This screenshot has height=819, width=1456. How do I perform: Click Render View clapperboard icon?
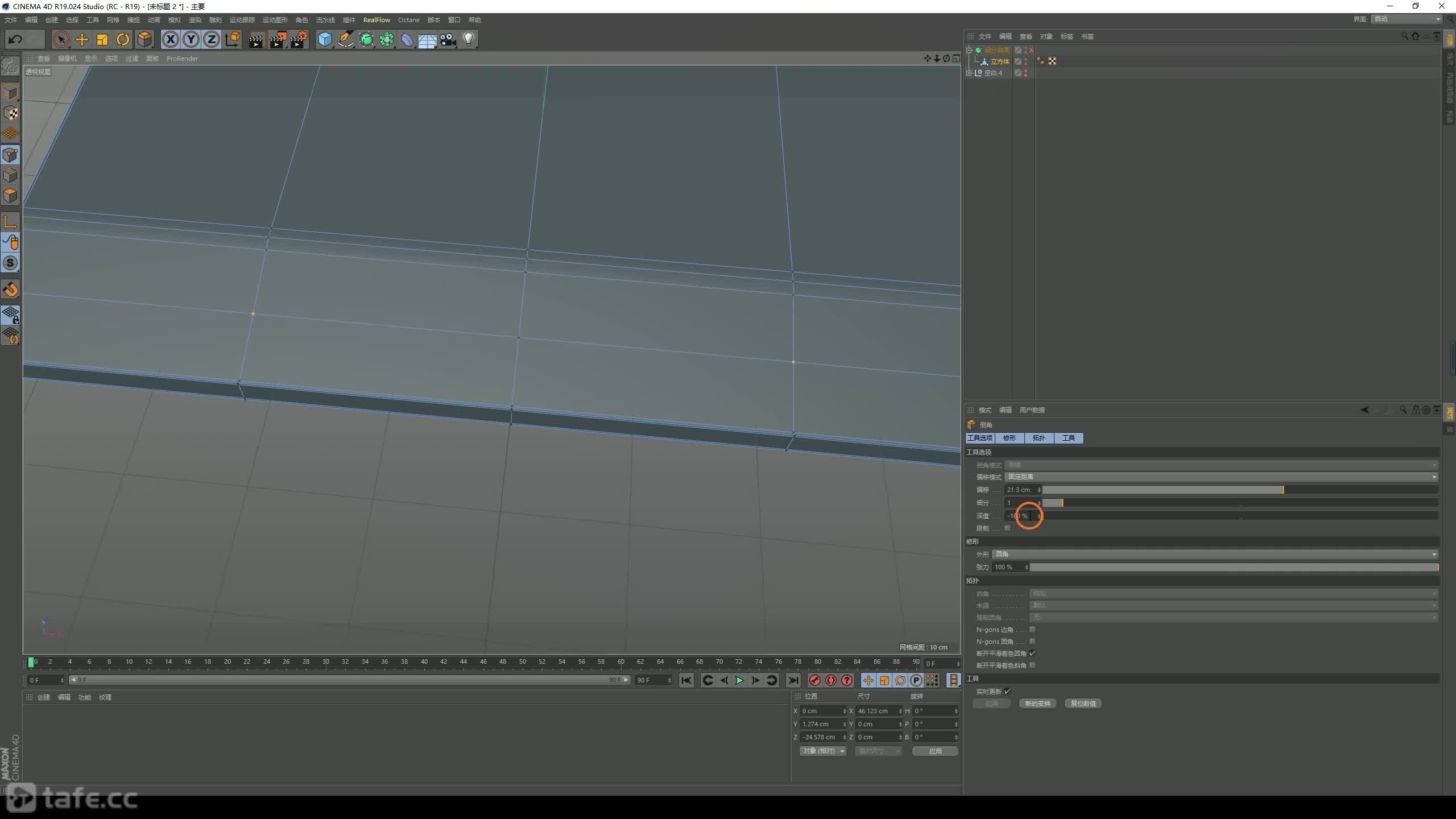[257, 39]
